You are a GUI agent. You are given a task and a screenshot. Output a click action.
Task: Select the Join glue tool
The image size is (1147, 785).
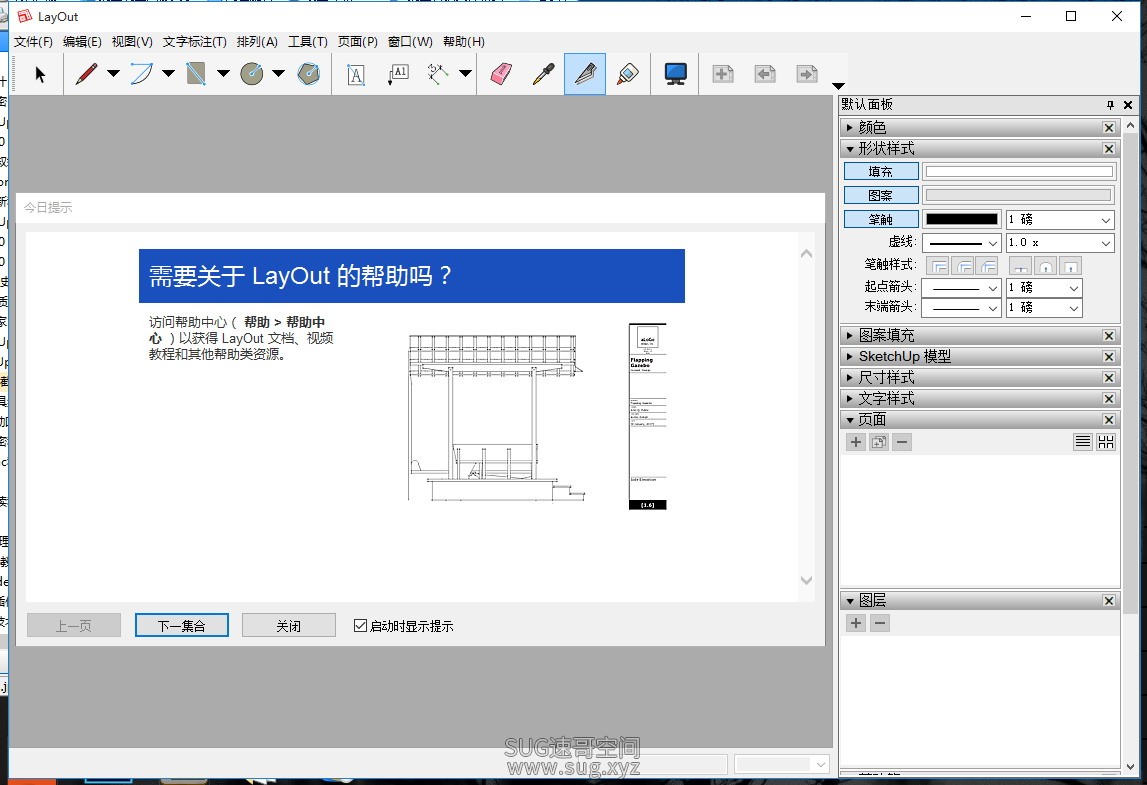pos(628,74)
